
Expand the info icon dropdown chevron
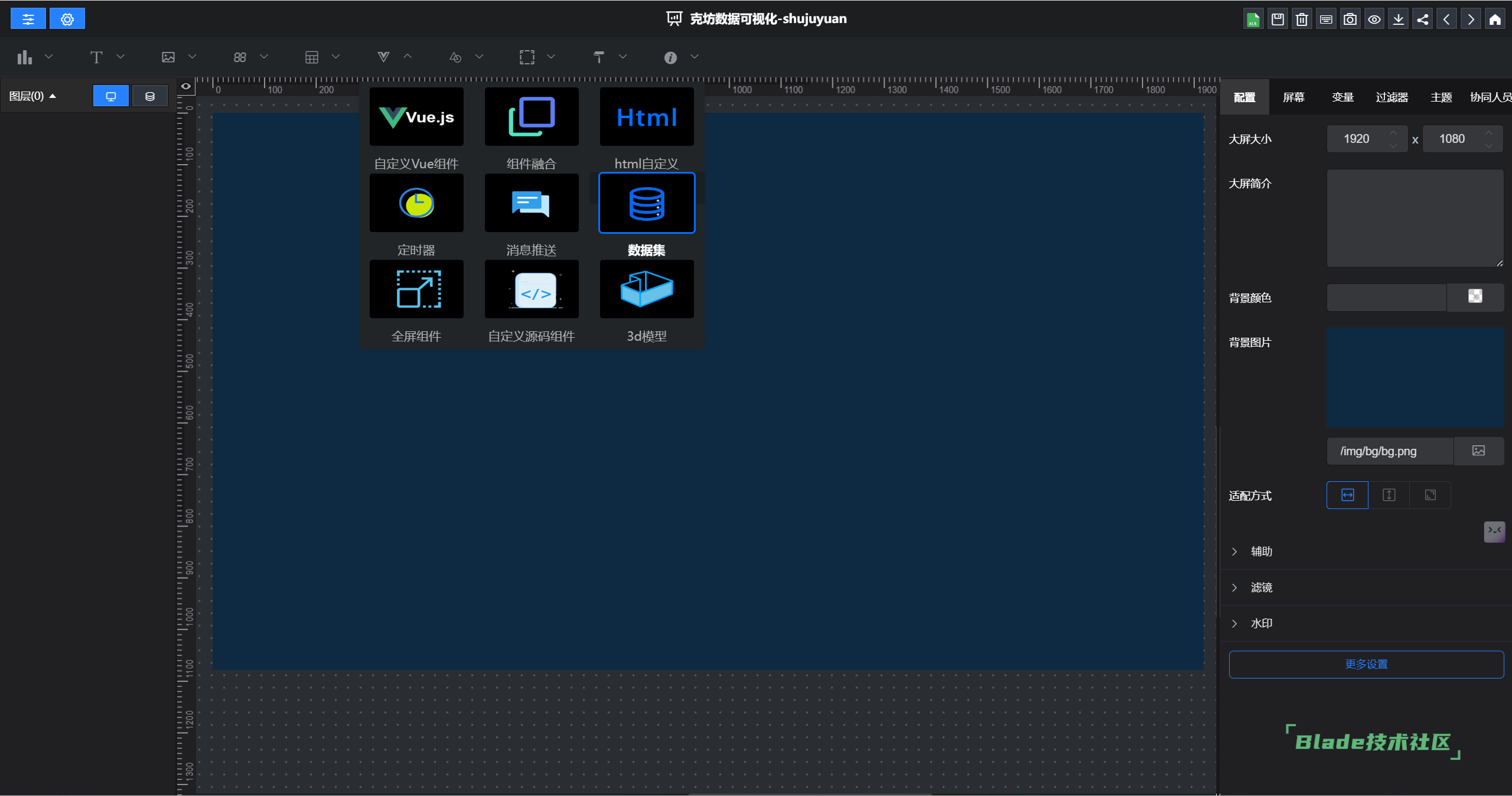click(695, 57)
